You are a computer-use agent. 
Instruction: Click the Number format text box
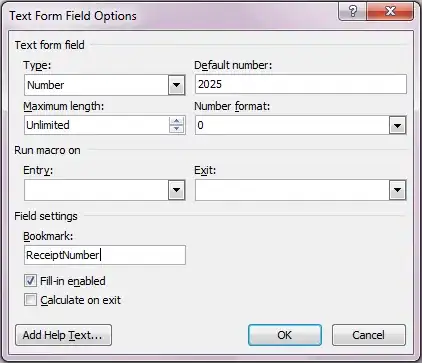pyautogui.click(x=292, y=125)
